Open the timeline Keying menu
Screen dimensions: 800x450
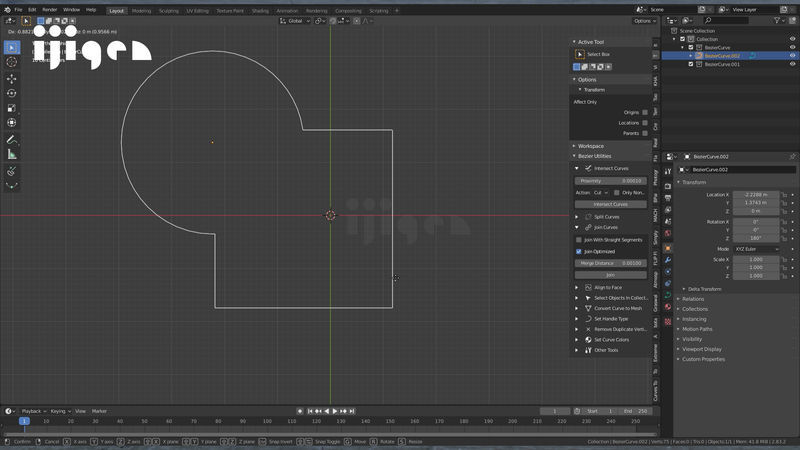click(60, 411)
